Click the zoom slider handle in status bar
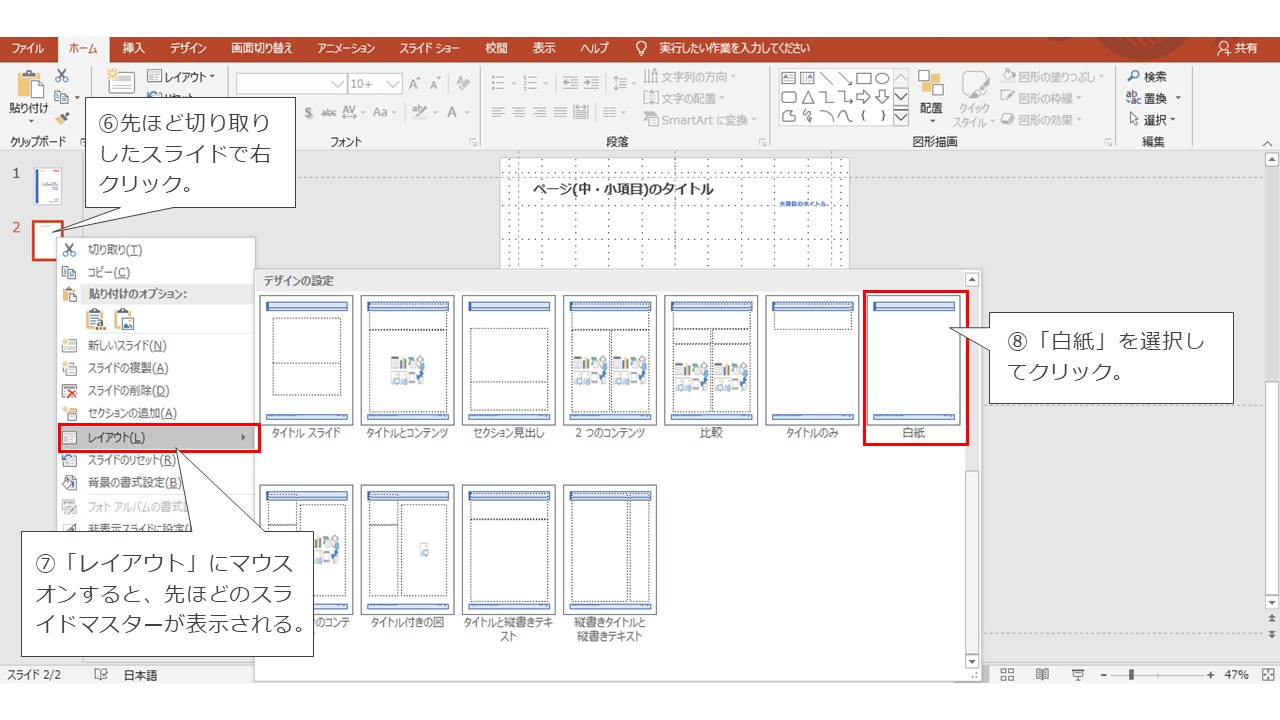 point(1131,675)
